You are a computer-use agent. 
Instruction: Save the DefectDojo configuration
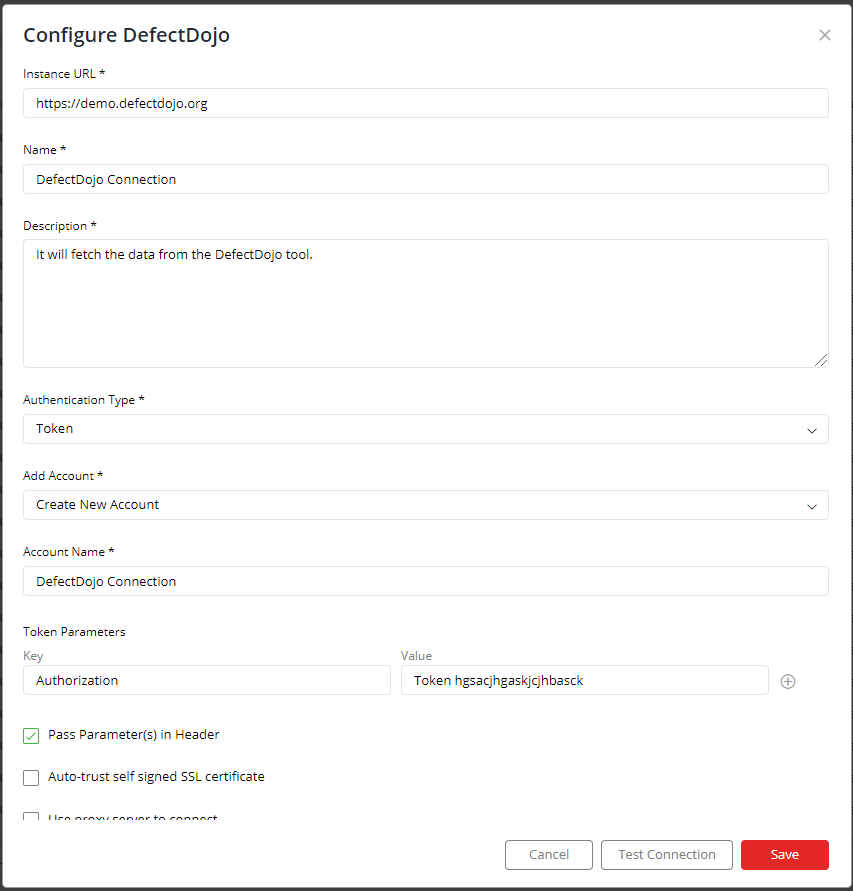[785, 855]
